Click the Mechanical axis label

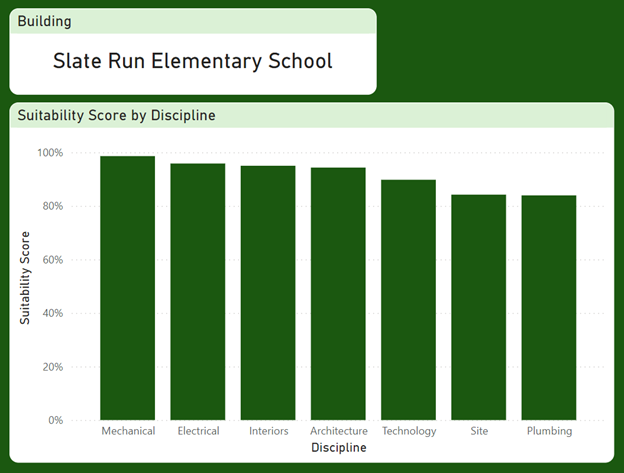pyautogui.click(x=128, y=431)
